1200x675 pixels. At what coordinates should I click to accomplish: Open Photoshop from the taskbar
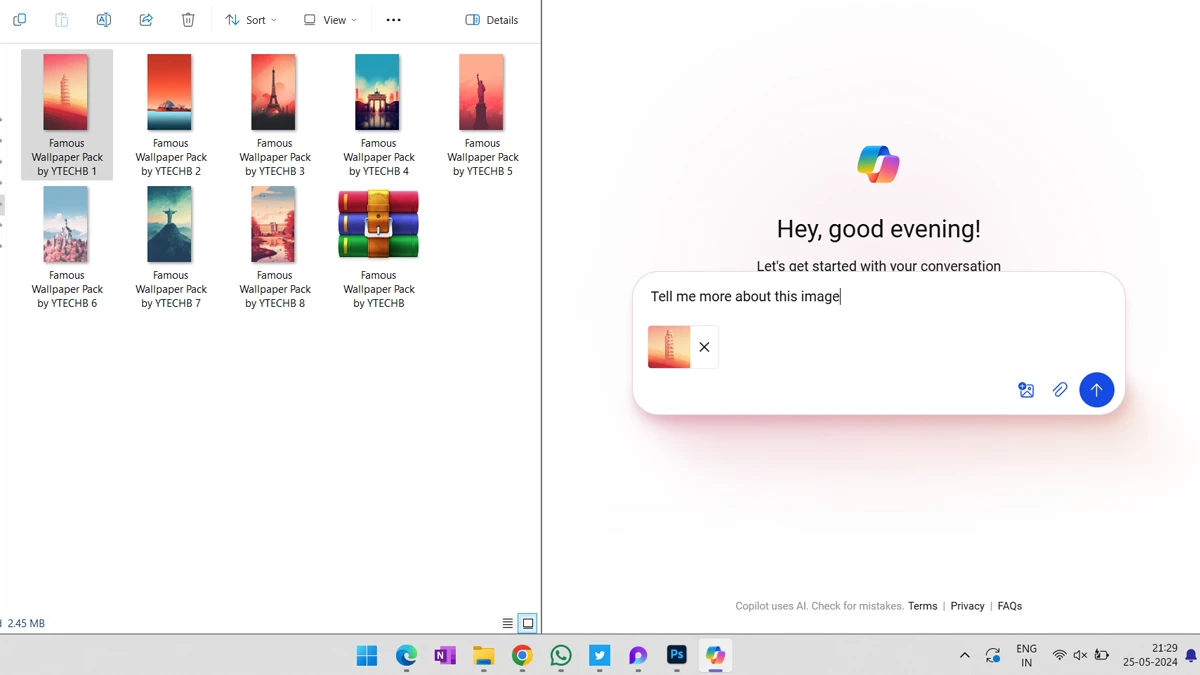(677, 656)
